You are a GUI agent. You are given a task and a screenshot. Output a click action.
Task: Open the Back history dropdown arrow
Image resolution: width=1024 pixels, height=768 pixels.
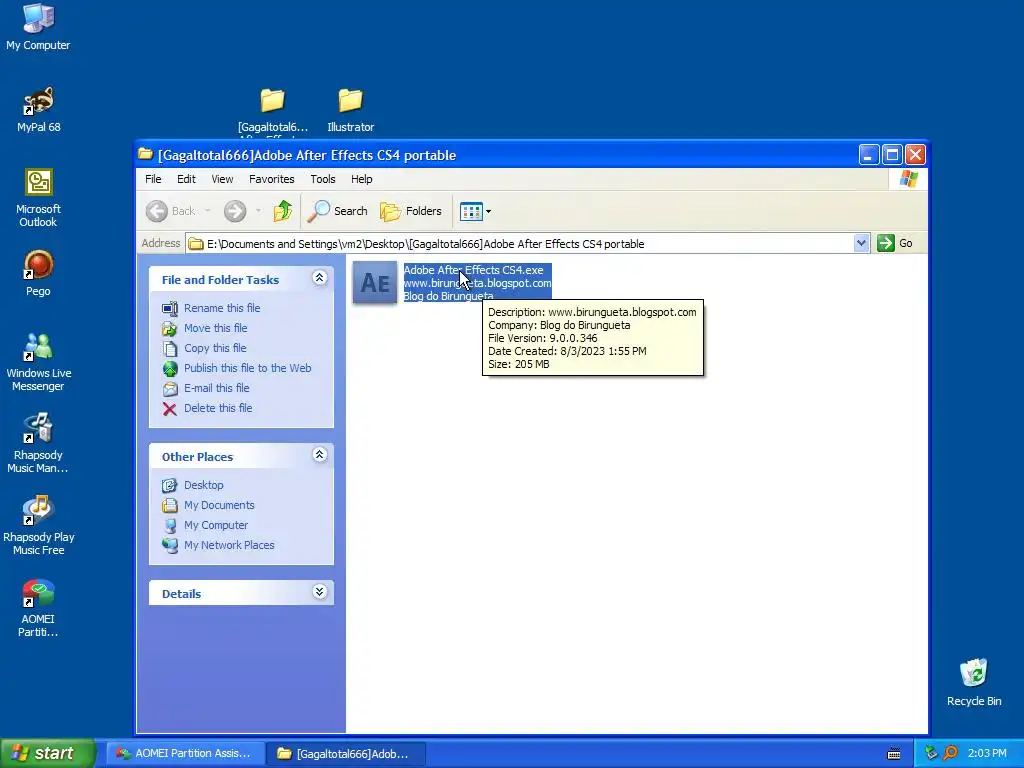tap(208, 211)
